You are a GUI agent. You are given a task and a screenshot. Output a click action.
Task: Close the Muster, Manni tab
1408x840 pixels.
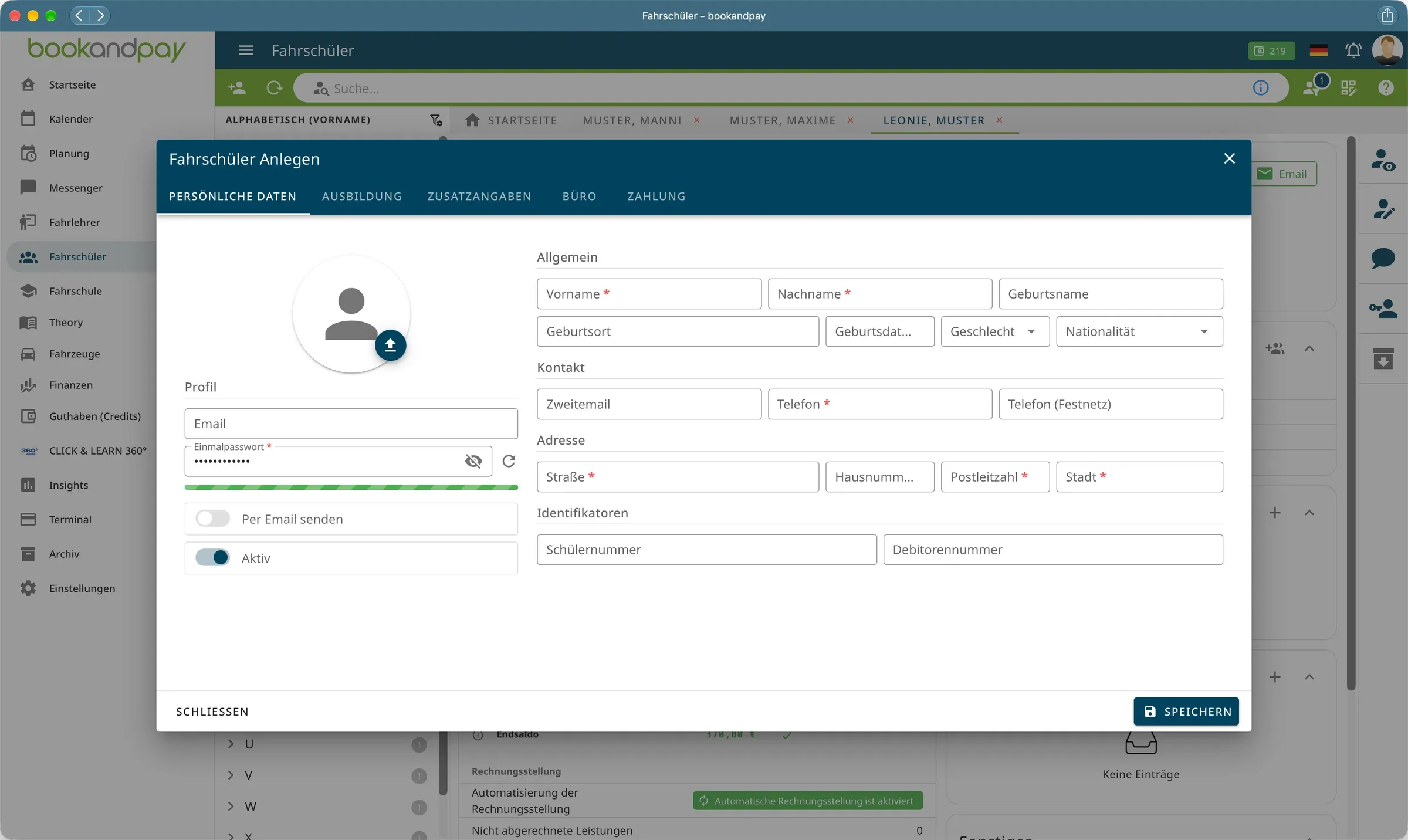tap(697, 120)
